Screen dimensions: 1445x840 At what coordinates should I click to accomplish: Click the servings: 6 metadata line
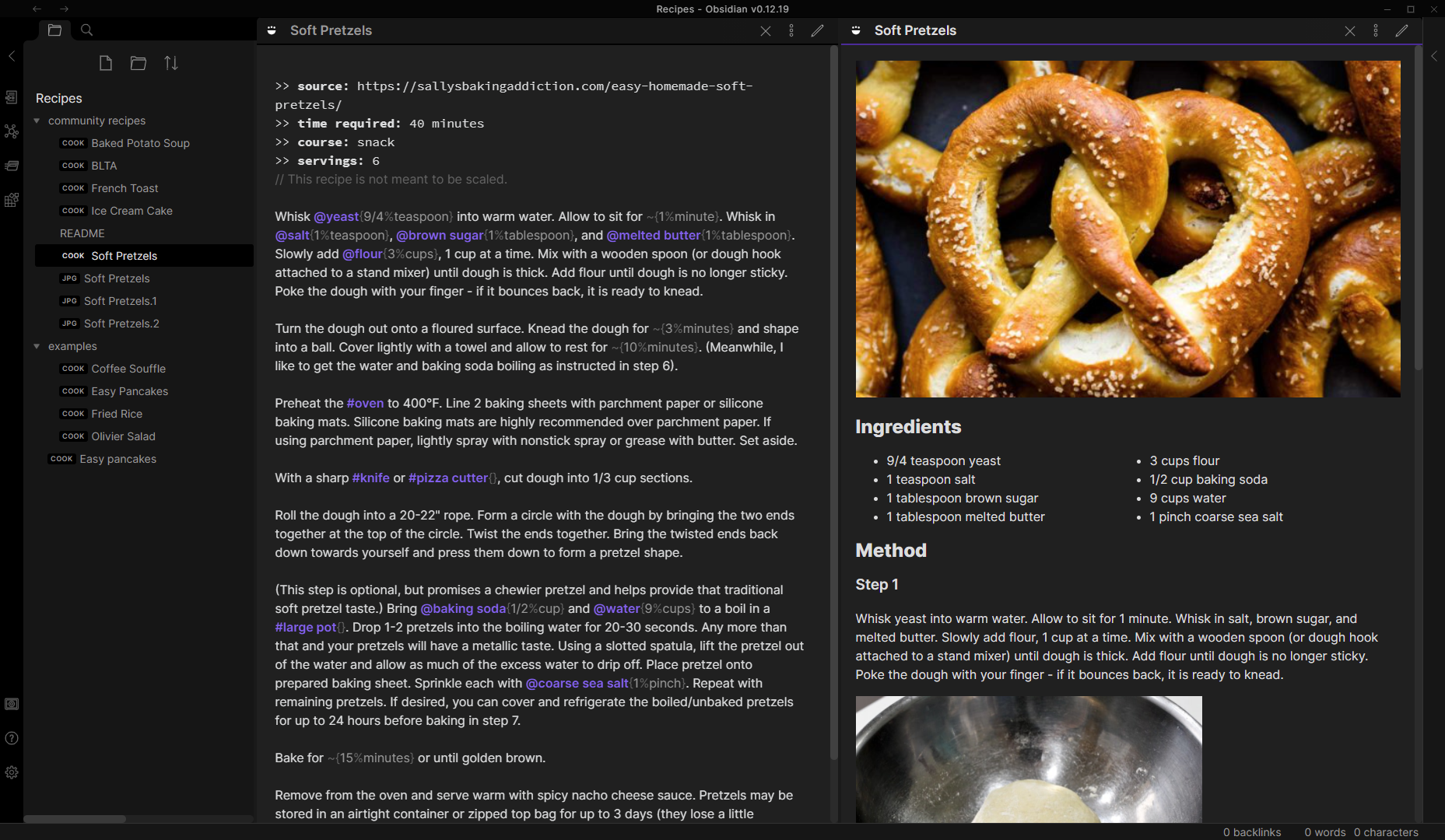coord(328,160)
